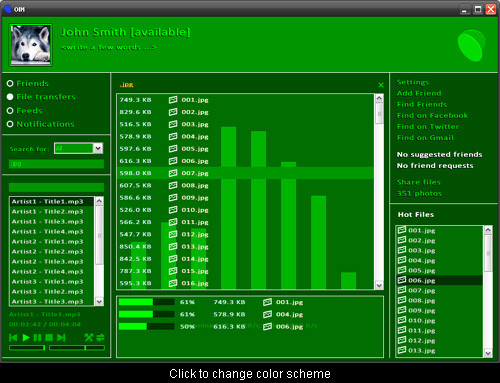Skip to the next track
Screen dimensions: 500x383
pyautogui.click(x=61, y=338)
